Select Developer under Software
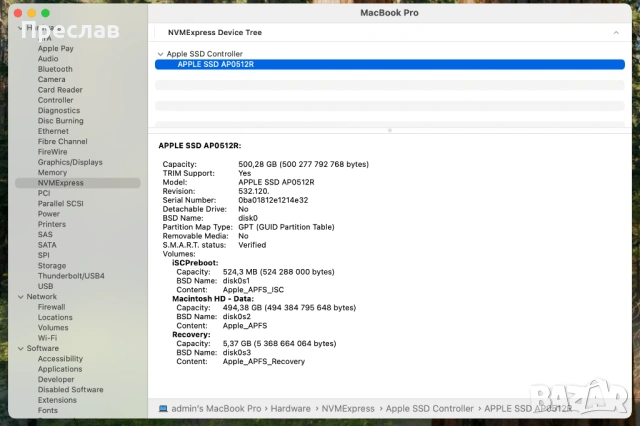 (x=56, y=379)
